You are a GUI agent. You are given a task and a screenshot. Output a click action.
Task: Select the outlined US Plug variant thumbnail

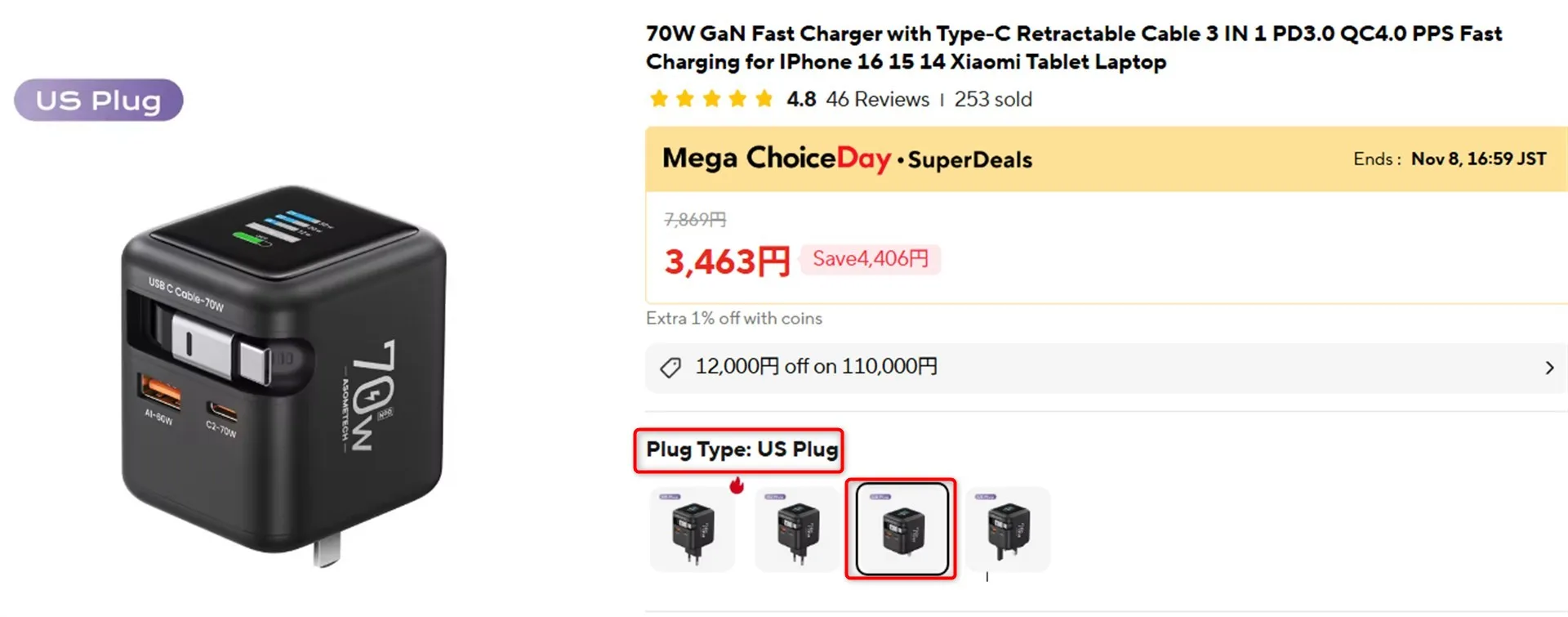902,530
